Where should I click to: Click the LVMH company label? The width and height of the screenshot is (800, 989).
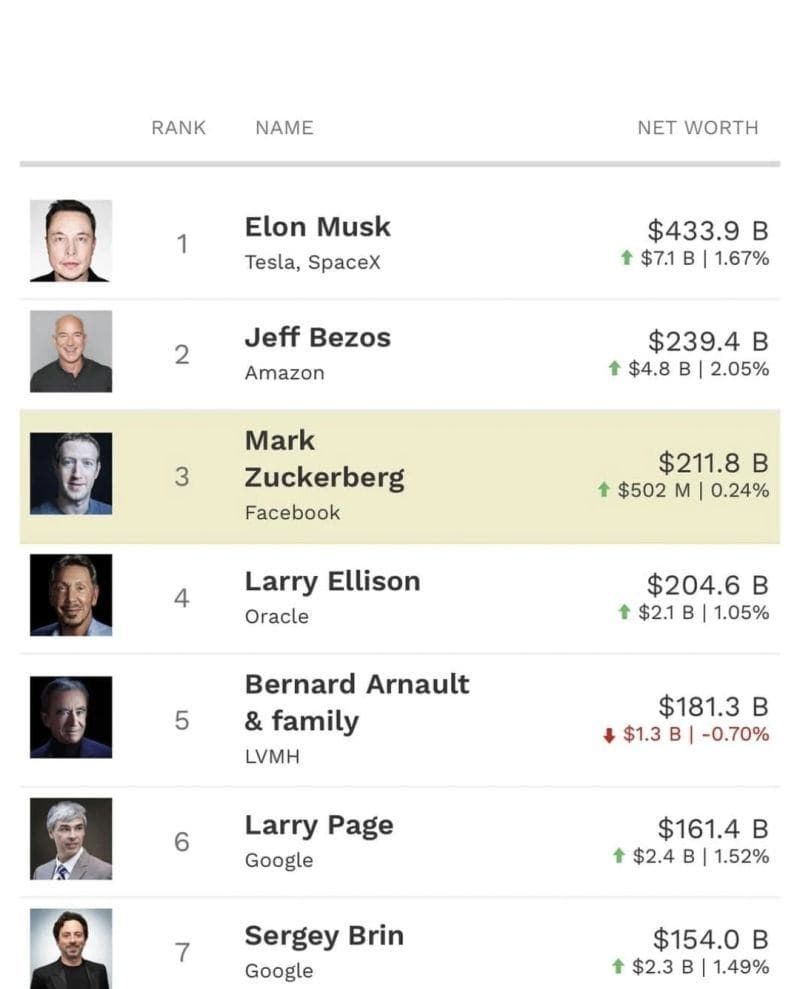coord(272,757)
